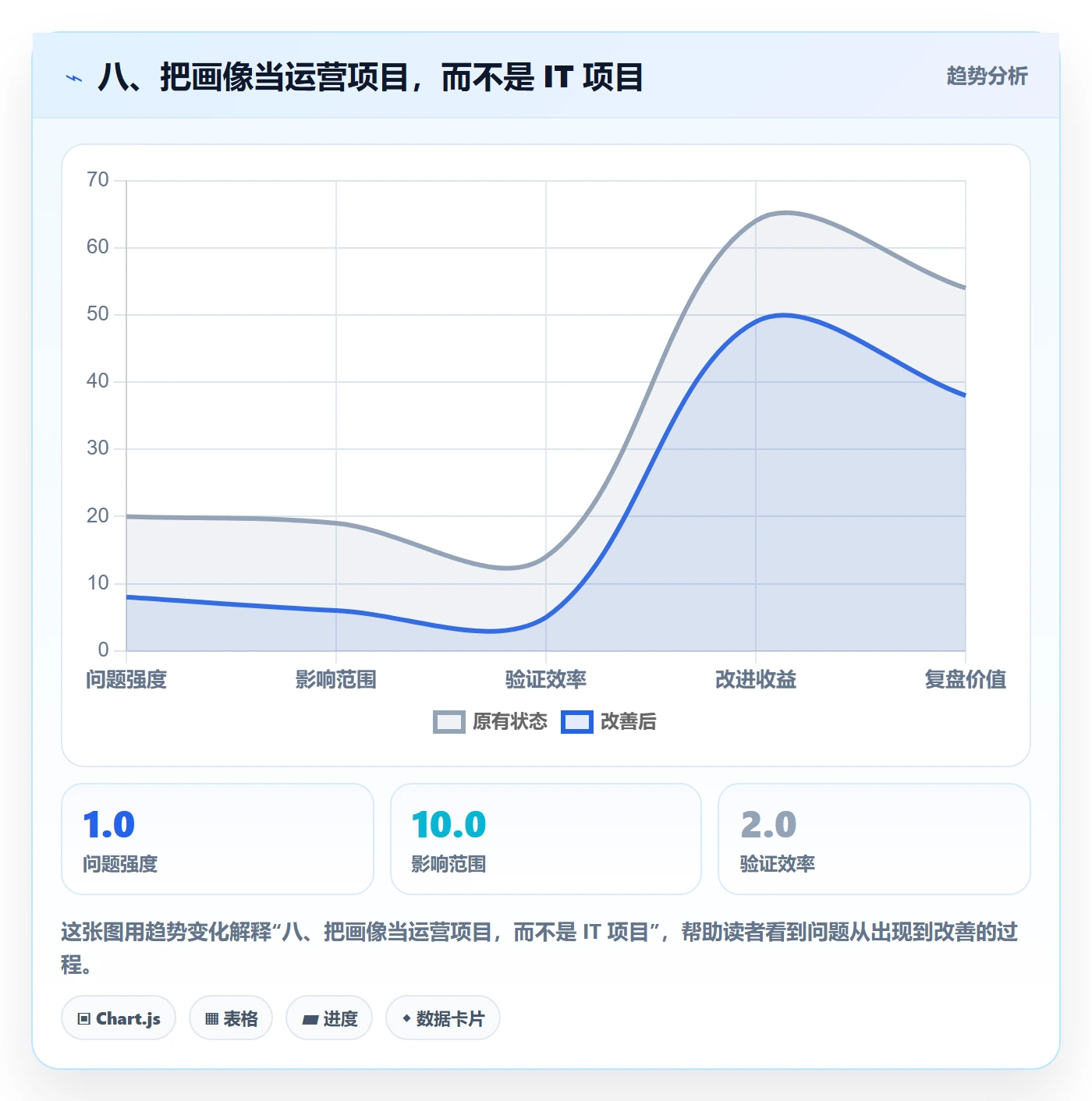Click the 原有状态 legend label
This screenshot has height=1101, width=1092.
tap(510, 722)
